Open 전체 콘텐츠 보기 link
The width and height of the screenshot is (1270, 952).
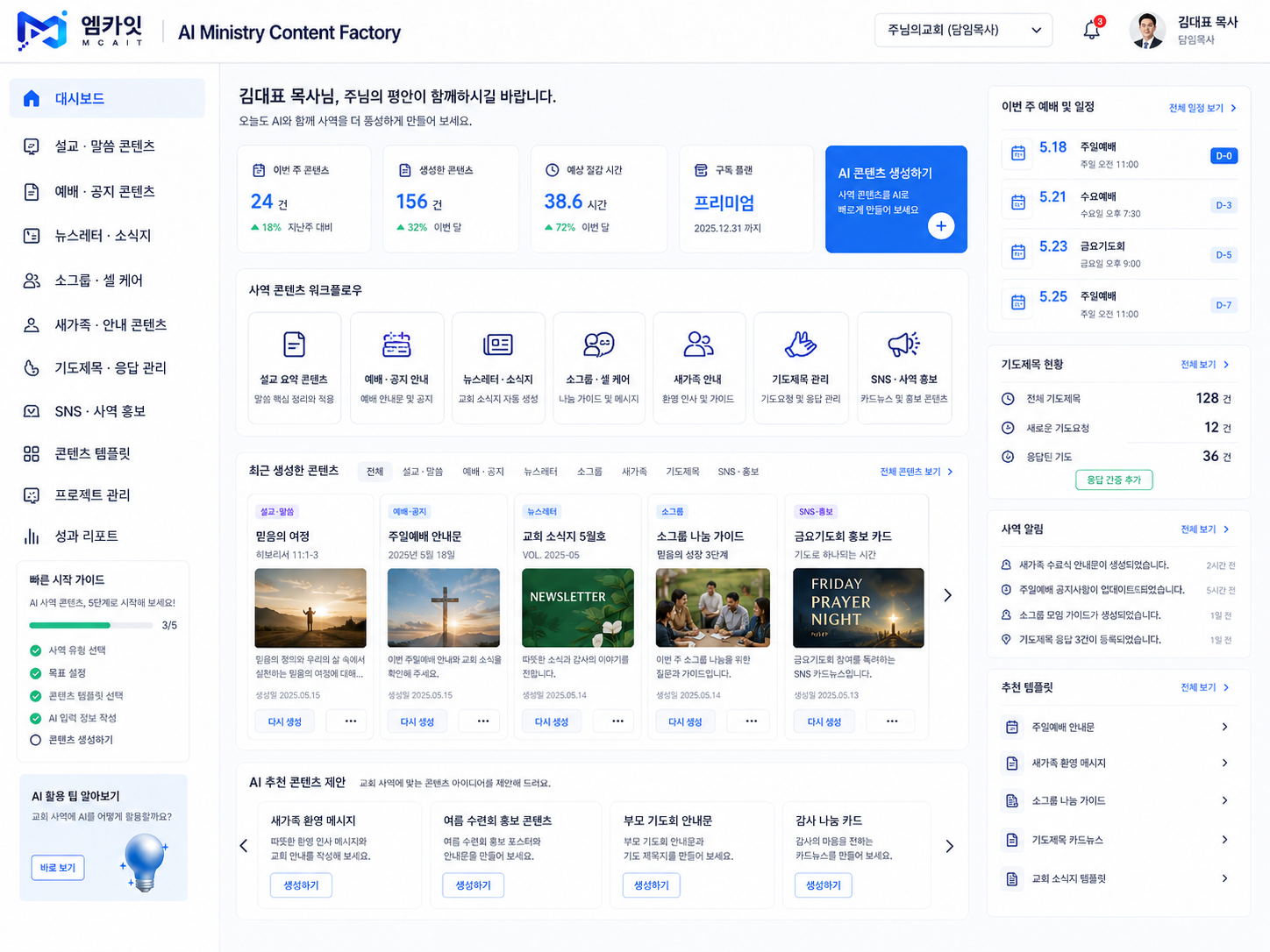click(x=917, y=472)
